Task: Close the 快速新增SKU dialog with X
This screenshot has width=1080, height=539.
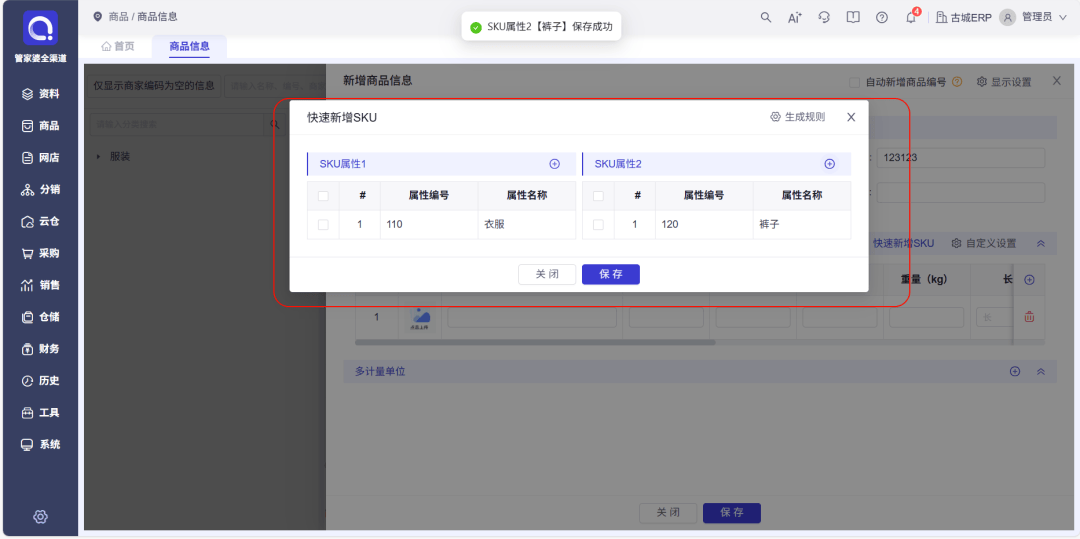Action: pyautogui.click(x=851, y=117)
